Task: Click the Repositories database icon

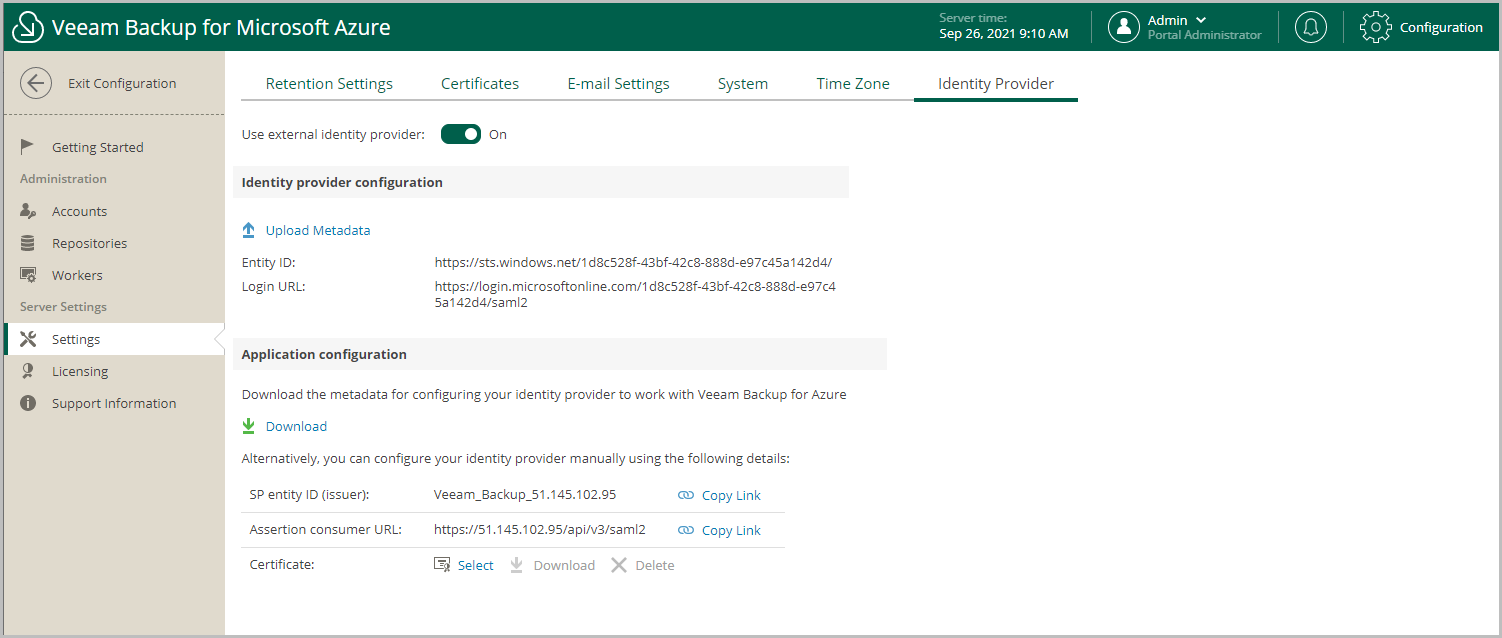Action: [28, 243]
